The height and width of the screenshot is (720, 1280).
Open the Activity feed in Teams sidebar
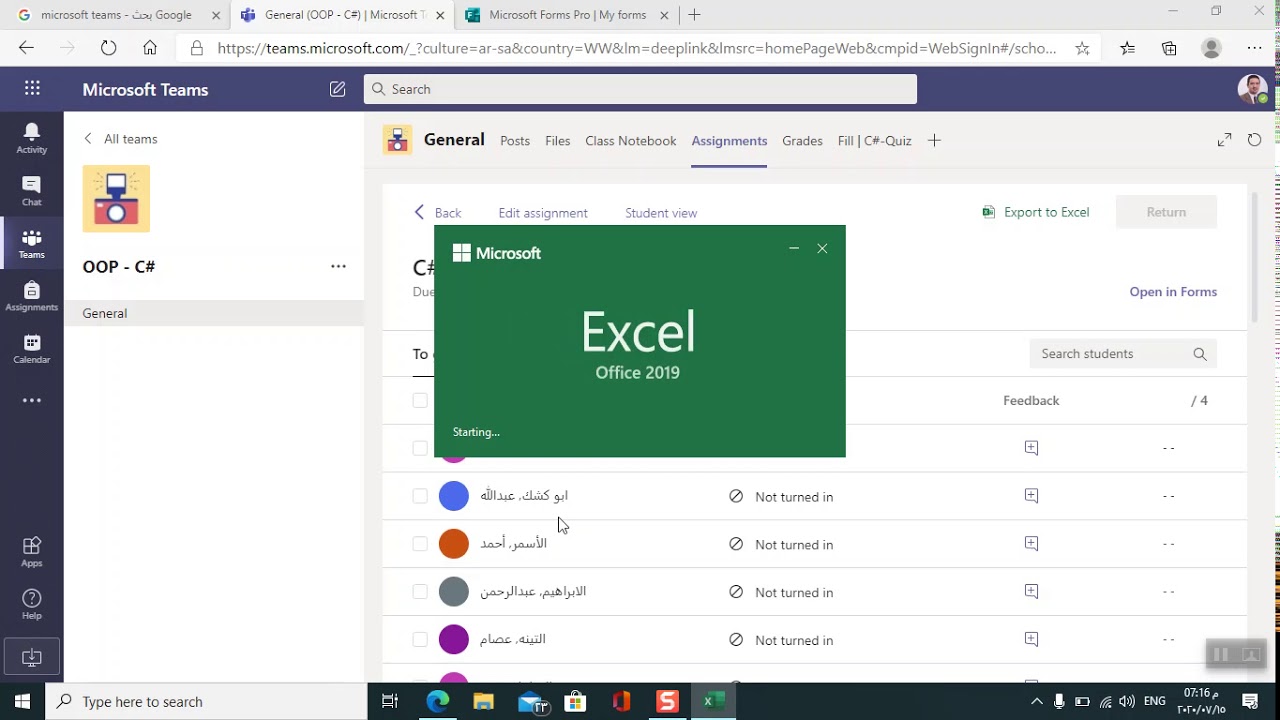tap(31, 138)
